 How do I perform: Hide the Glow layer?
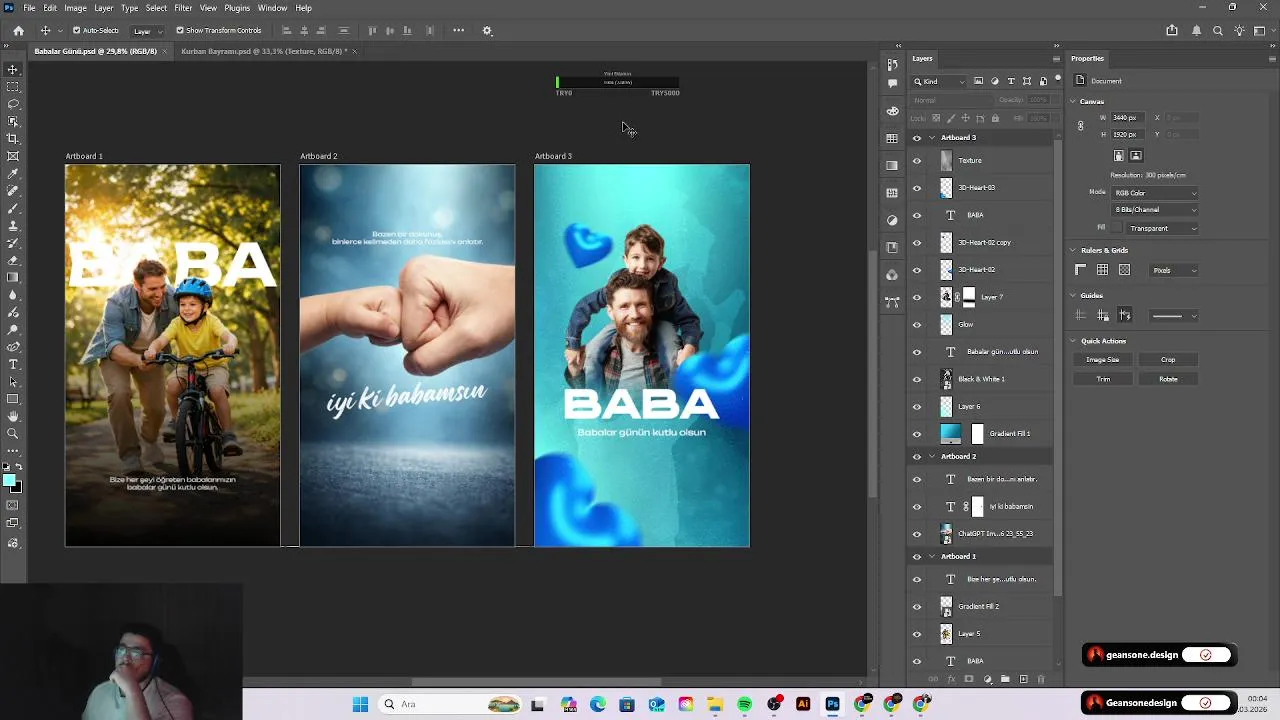pyautogui.click(x=917, y=325)
